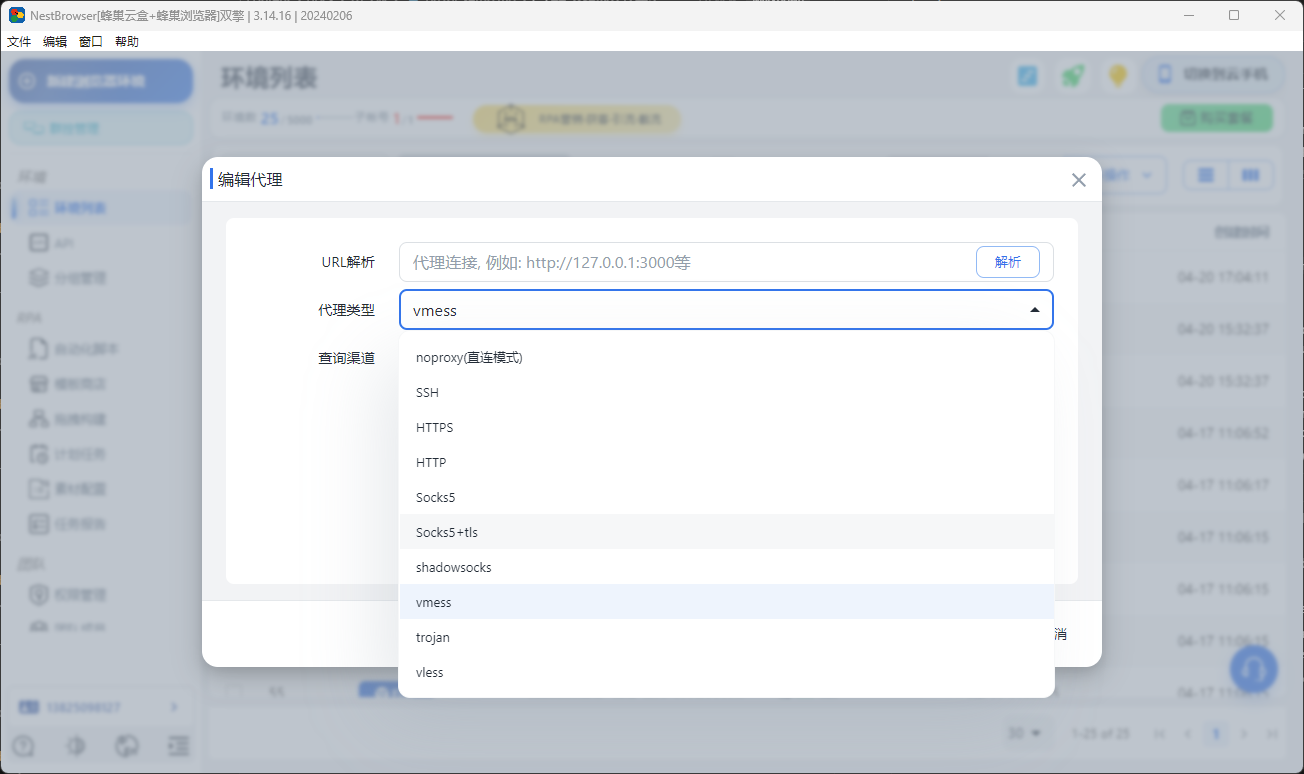Click the yellow lightbulb tips icon

pyautogui.click(x=1118, y=75)
